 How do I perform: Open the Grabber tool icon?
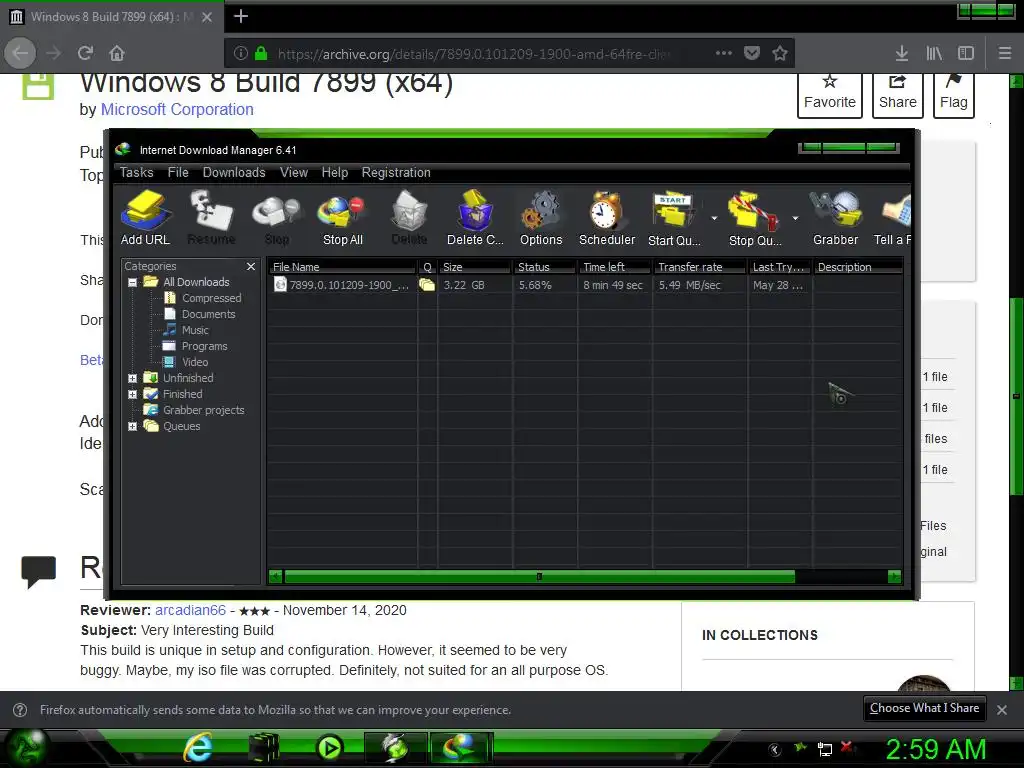tap(835, 217)
